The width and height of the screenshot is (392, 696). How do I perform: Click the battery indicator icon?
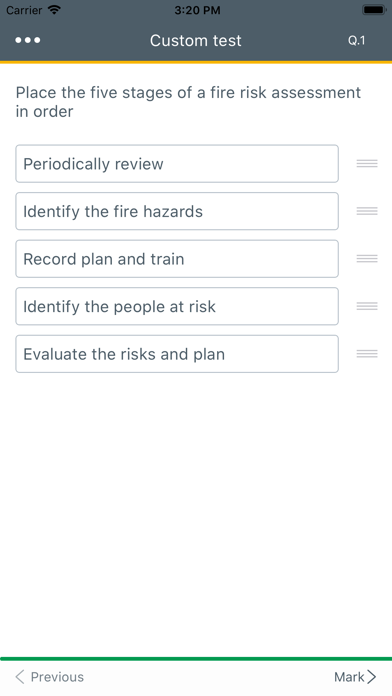374,10
